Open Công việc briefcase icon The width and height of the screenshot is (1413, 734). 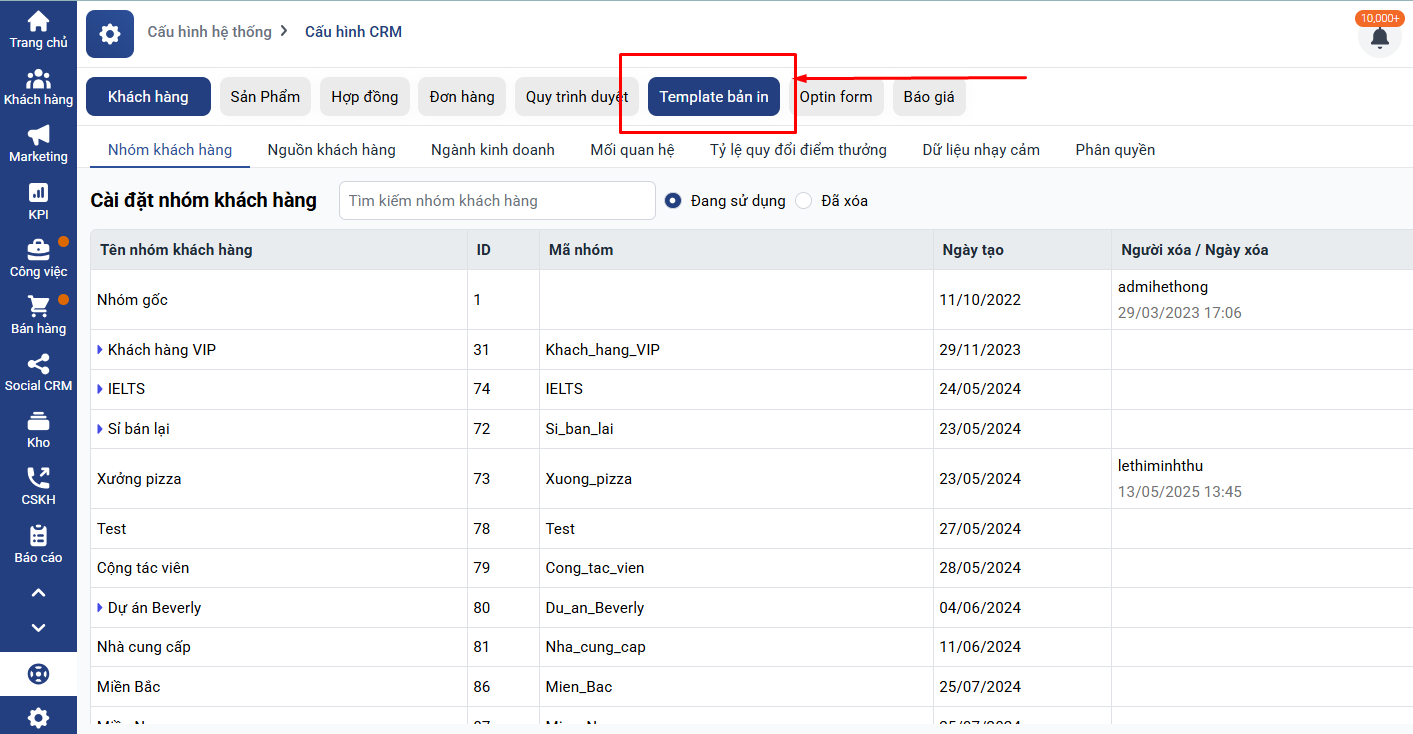(38, 250)
